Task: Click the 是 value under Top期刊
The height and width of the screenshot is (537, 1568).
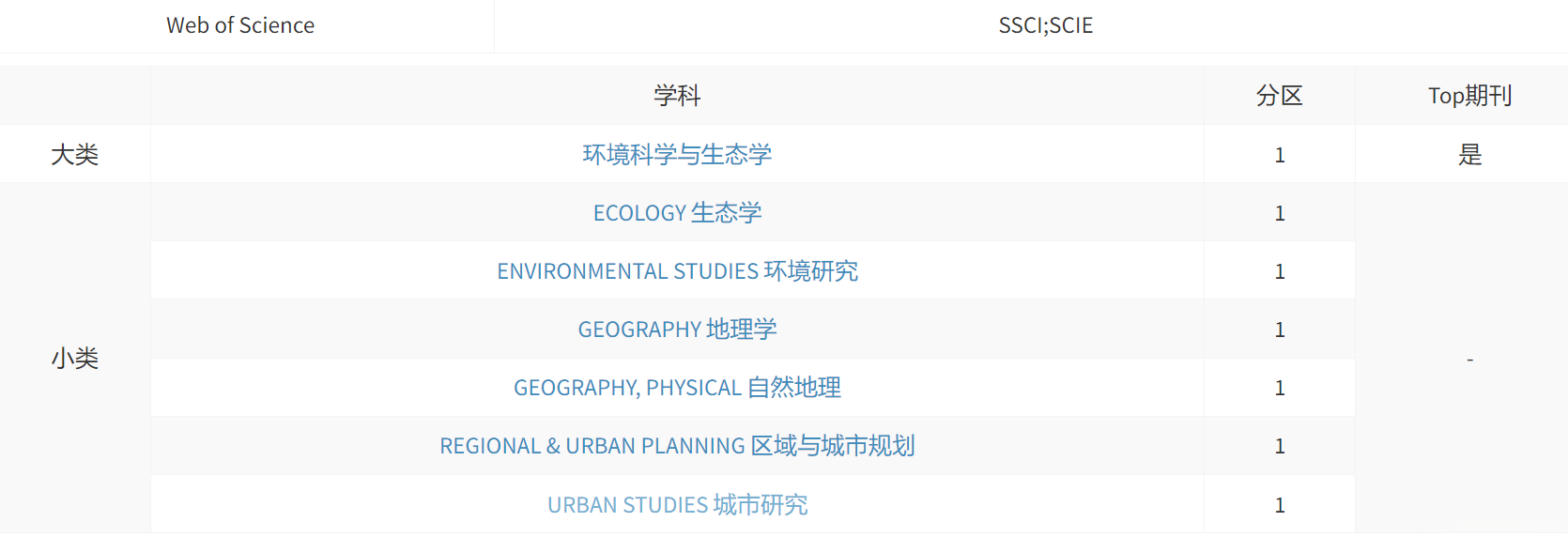Action: (1469, 154)
